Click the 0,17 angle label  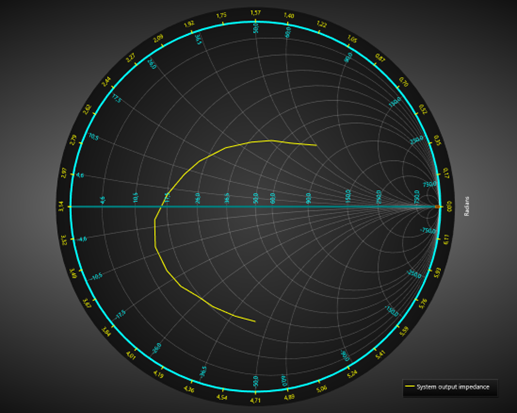pos(446,173)
